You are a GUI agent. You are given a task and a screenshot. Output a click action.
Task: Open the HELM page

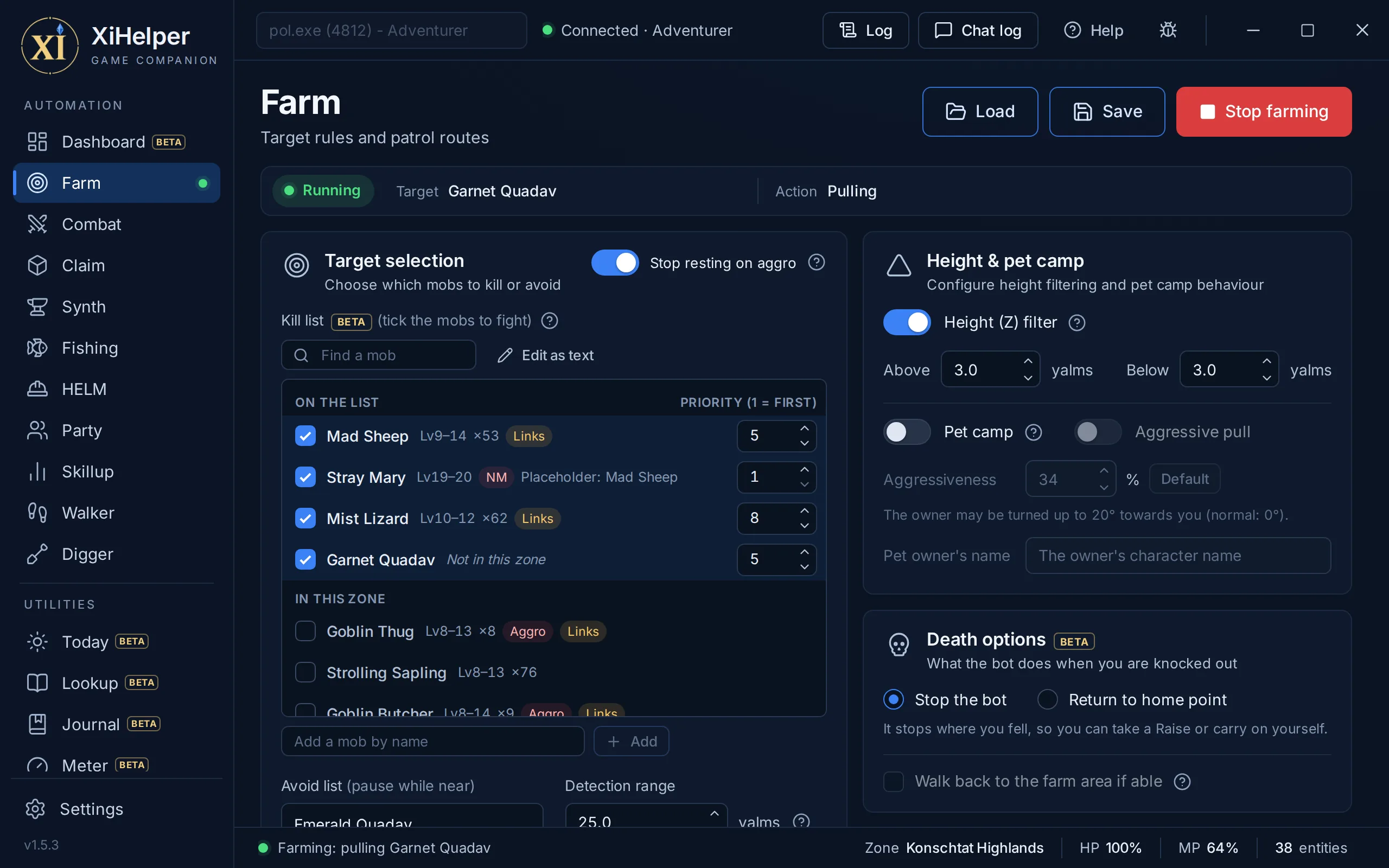pyautogui.click(x=117, y=389)
